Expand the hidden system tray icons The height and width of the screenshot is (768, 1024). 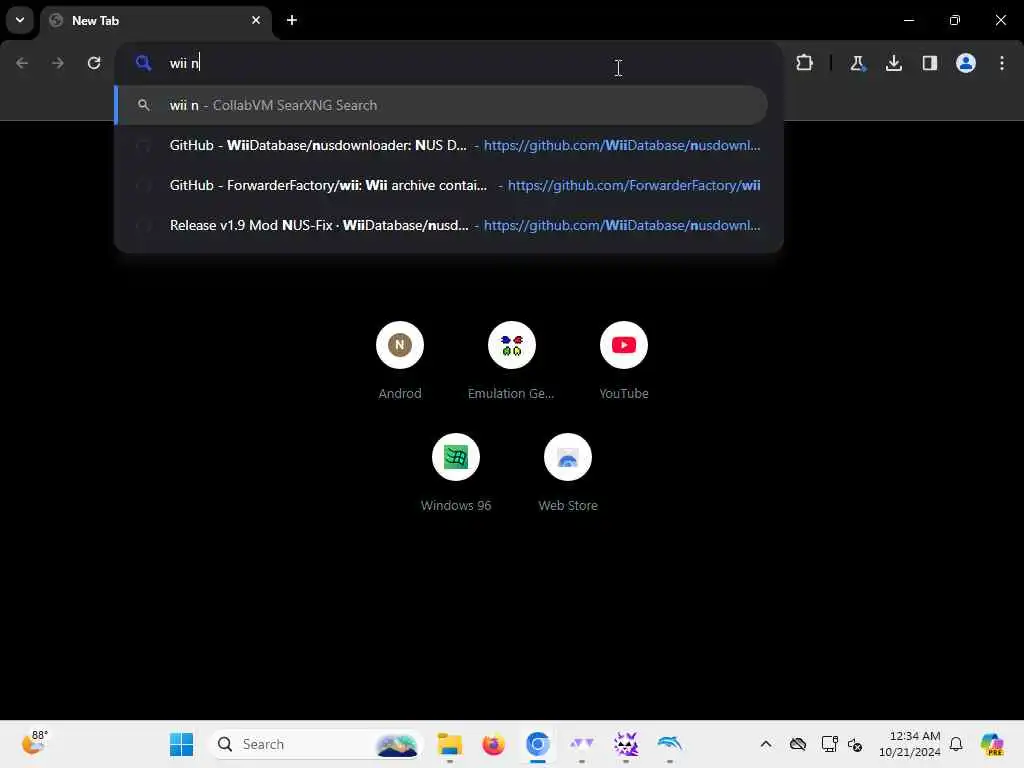pos(766,744)
